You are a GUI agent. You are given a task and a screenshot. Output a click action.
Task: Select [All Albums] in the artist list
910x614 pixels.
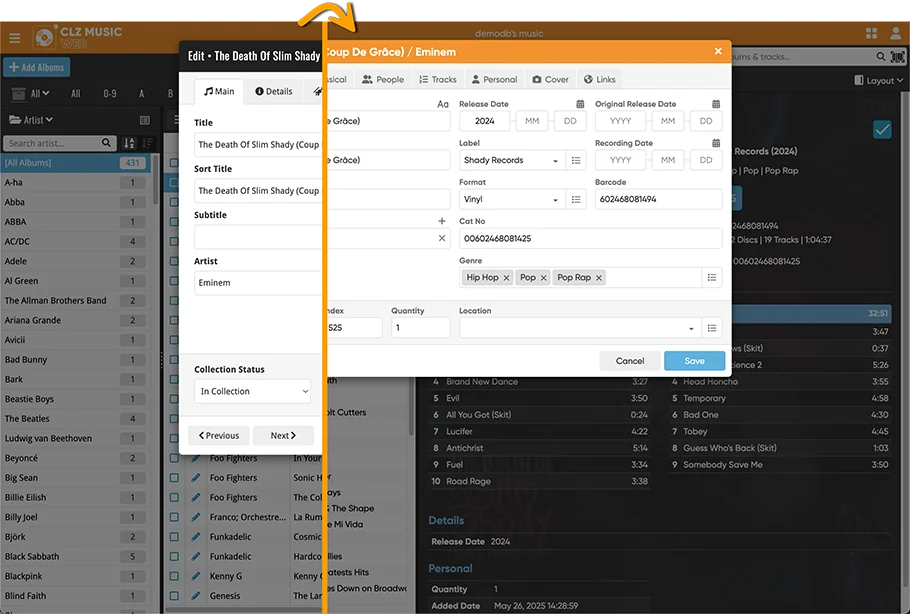click(x=75, y=162)
